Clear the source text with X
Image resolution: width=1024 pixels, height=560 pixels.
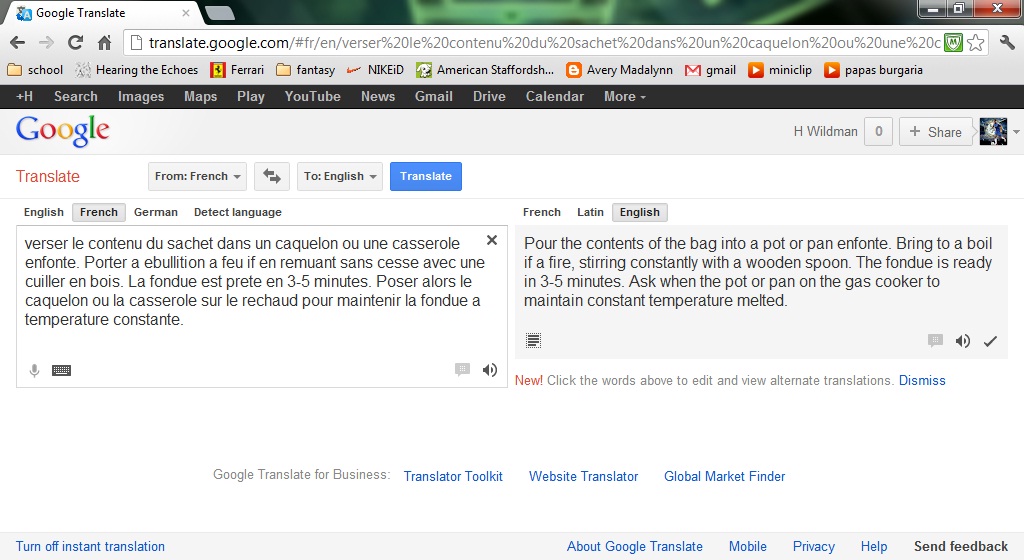(491, 240)
